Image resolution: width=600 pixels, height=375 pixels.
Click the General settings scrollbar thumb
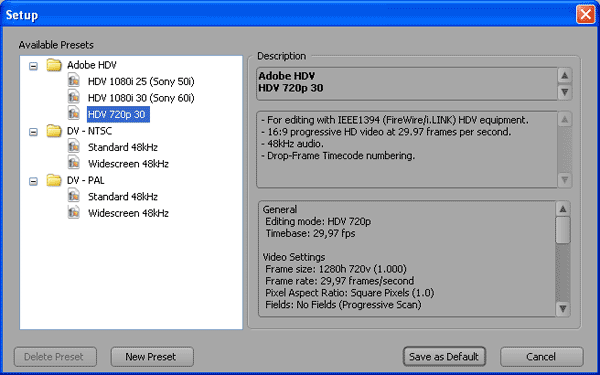563,230
